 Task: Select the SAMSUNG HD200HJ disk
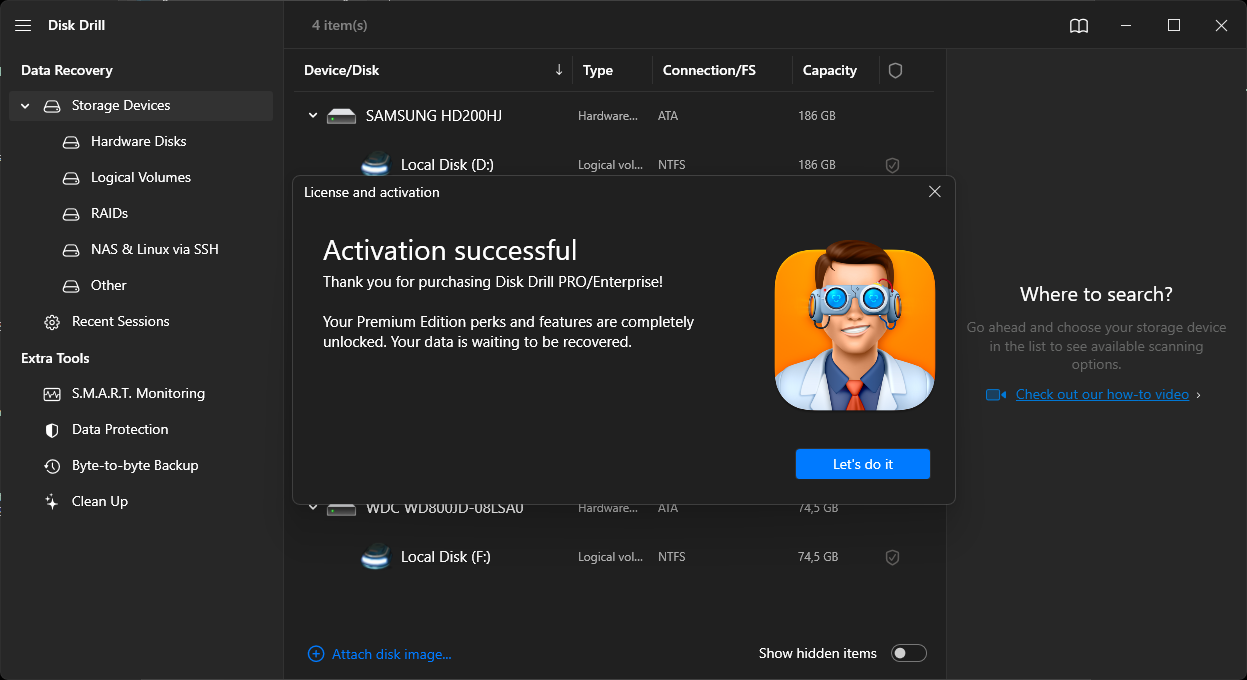tap(434, 116)
